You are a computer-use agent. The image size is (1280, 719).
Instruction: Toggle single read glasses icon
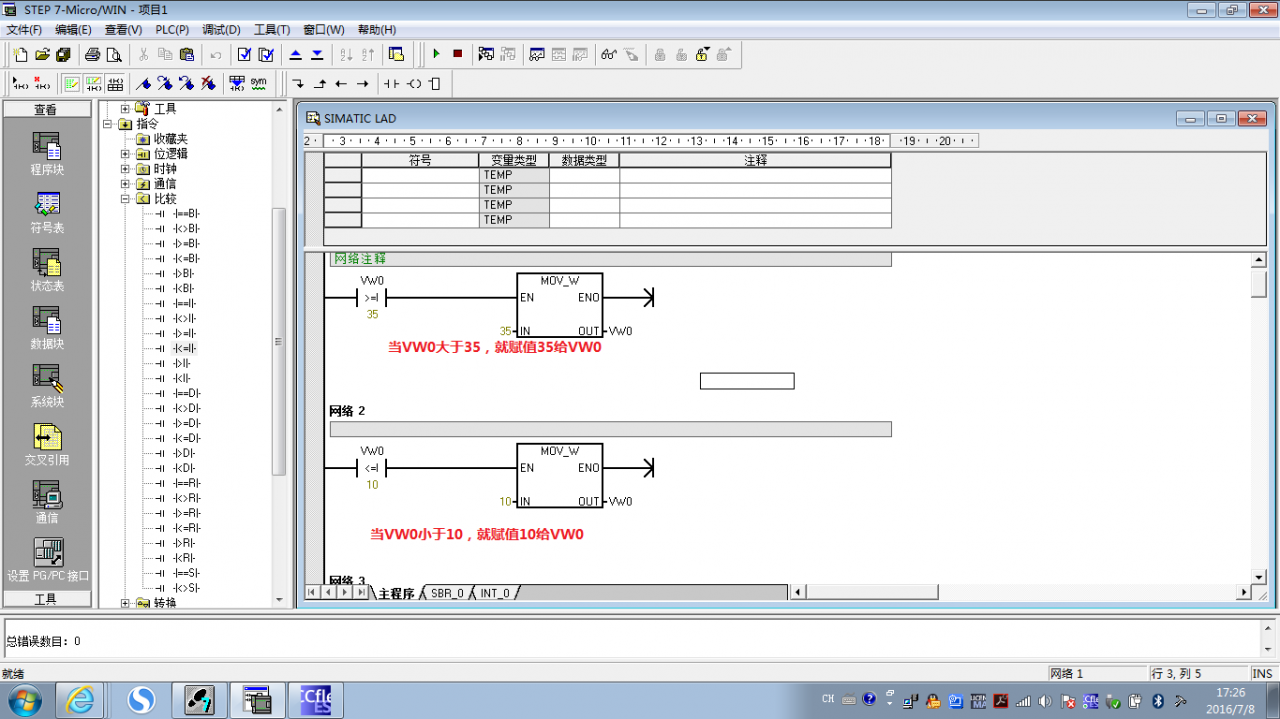click(608, 54)
